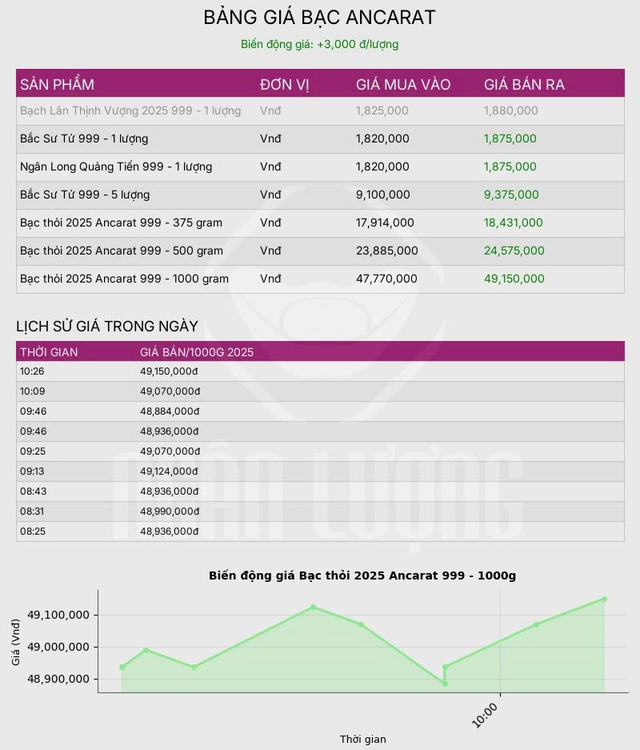Click the 24,575,000 selling price
640x750 pixels.
click(x=514, y=251)
